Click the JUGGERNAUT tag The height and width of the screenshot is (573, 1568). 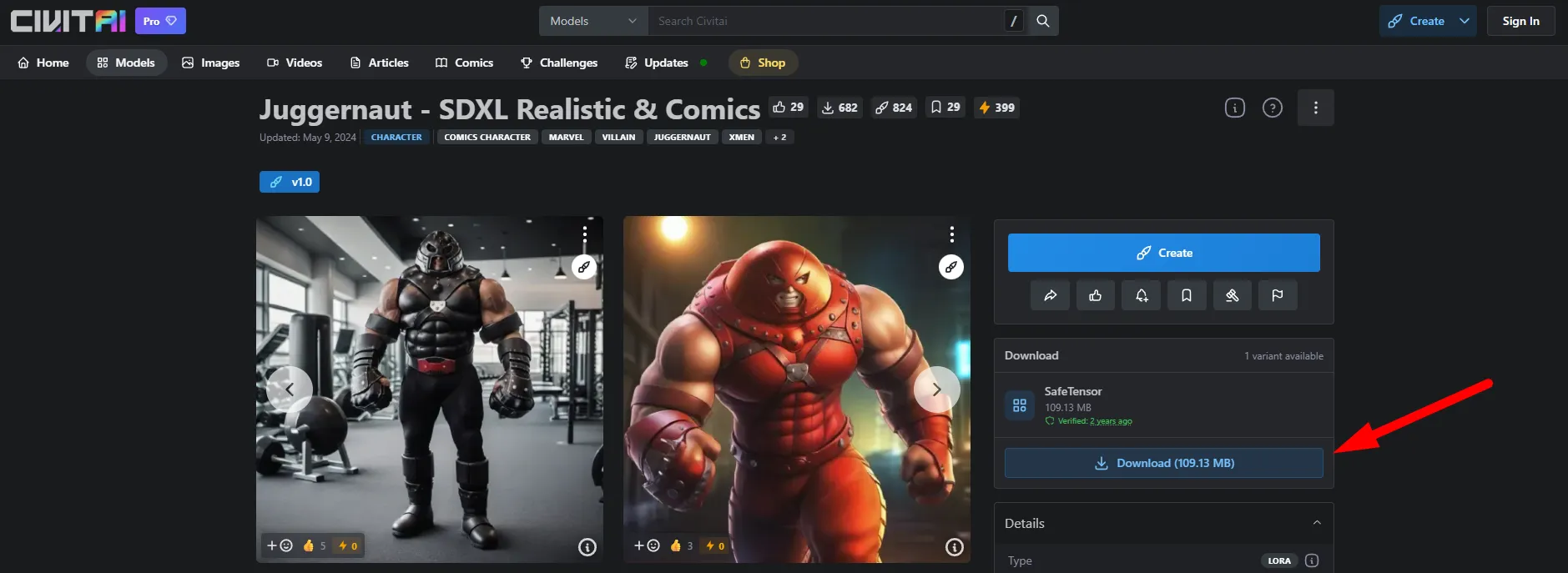coord(682,137)
